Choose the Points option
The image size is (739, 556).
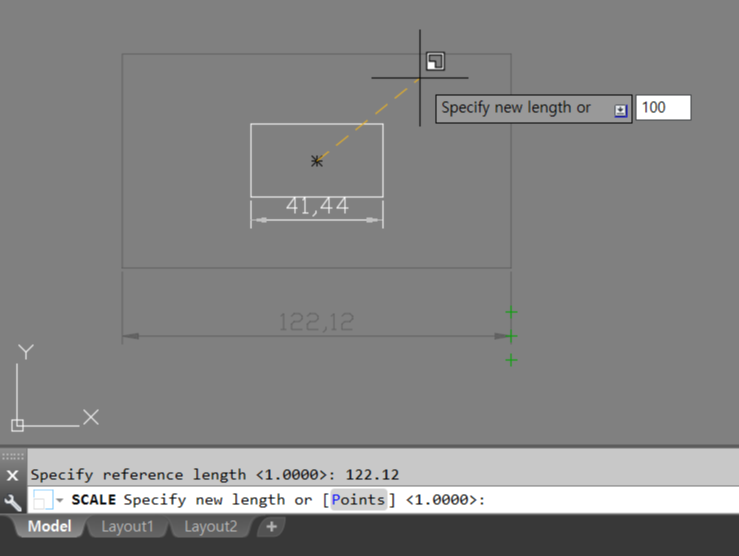coord(358,499)
